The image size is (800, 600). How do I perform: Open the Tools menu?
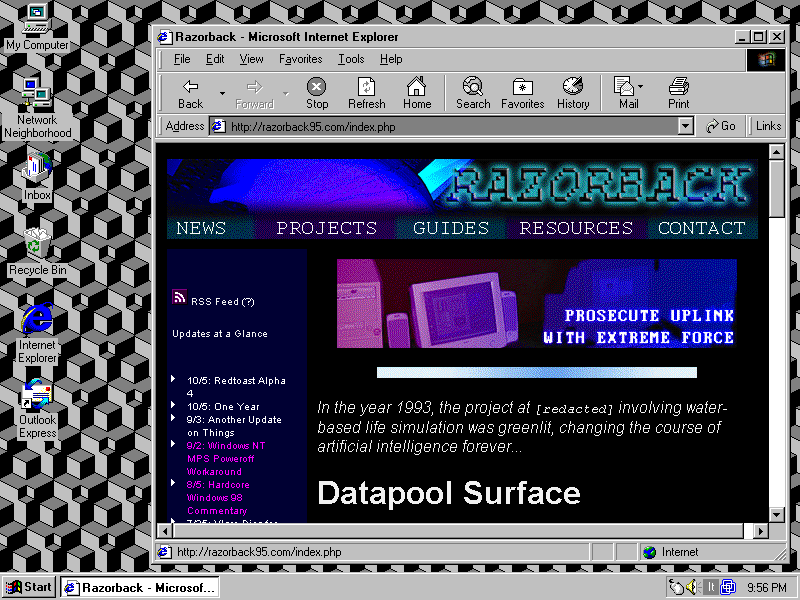[351, 59]
